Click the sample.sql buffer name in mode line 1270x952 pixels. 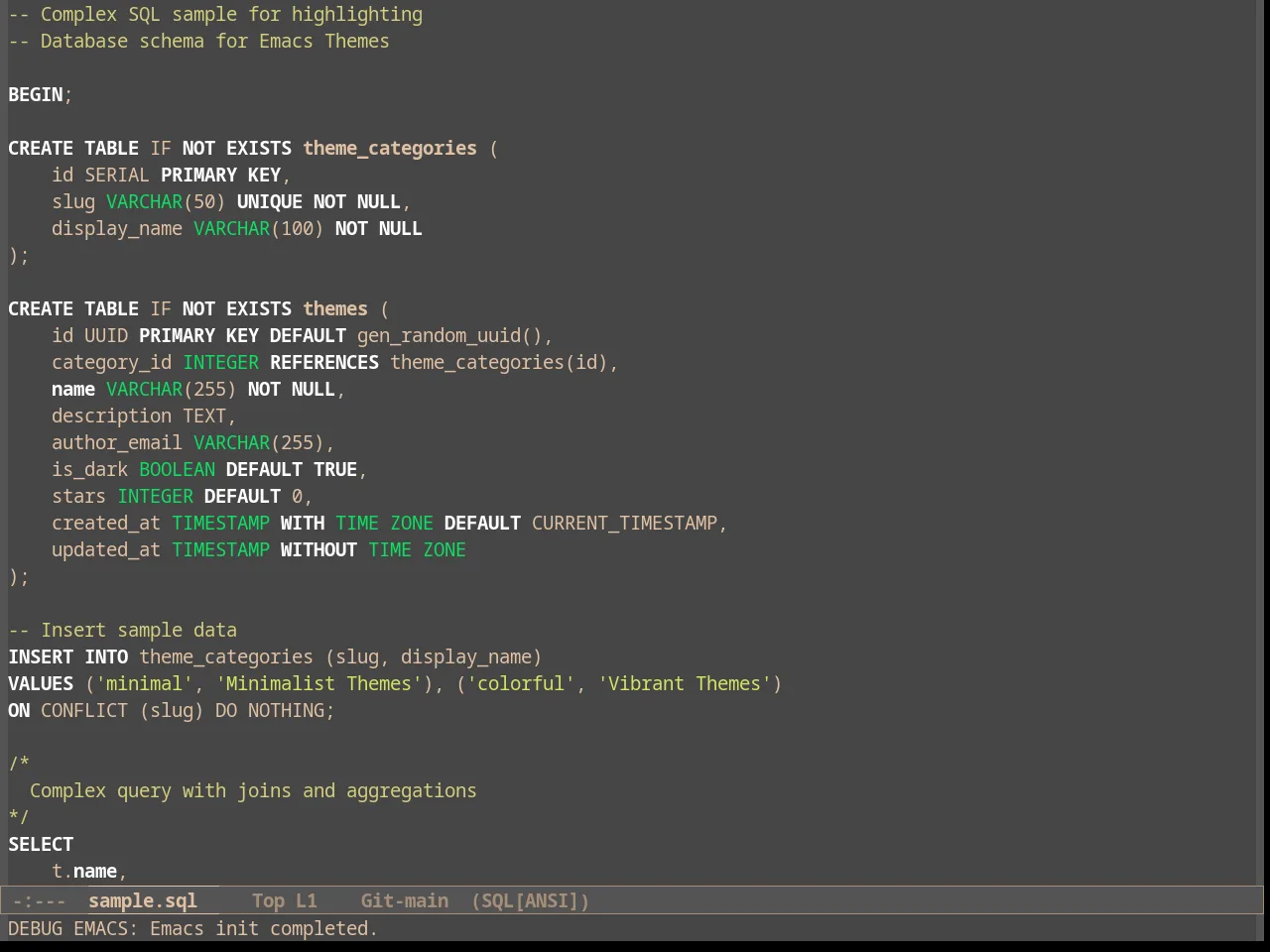pyautogui.click(x=143, y=900)
